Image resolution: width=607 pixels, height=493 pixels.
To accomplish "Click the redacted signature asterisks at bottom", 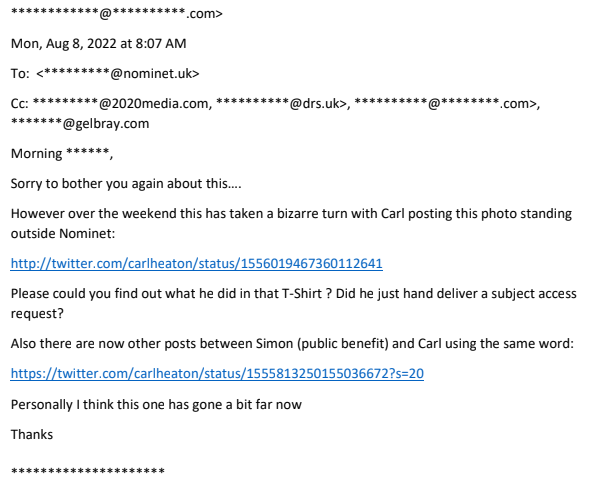I will coord(88,470).
